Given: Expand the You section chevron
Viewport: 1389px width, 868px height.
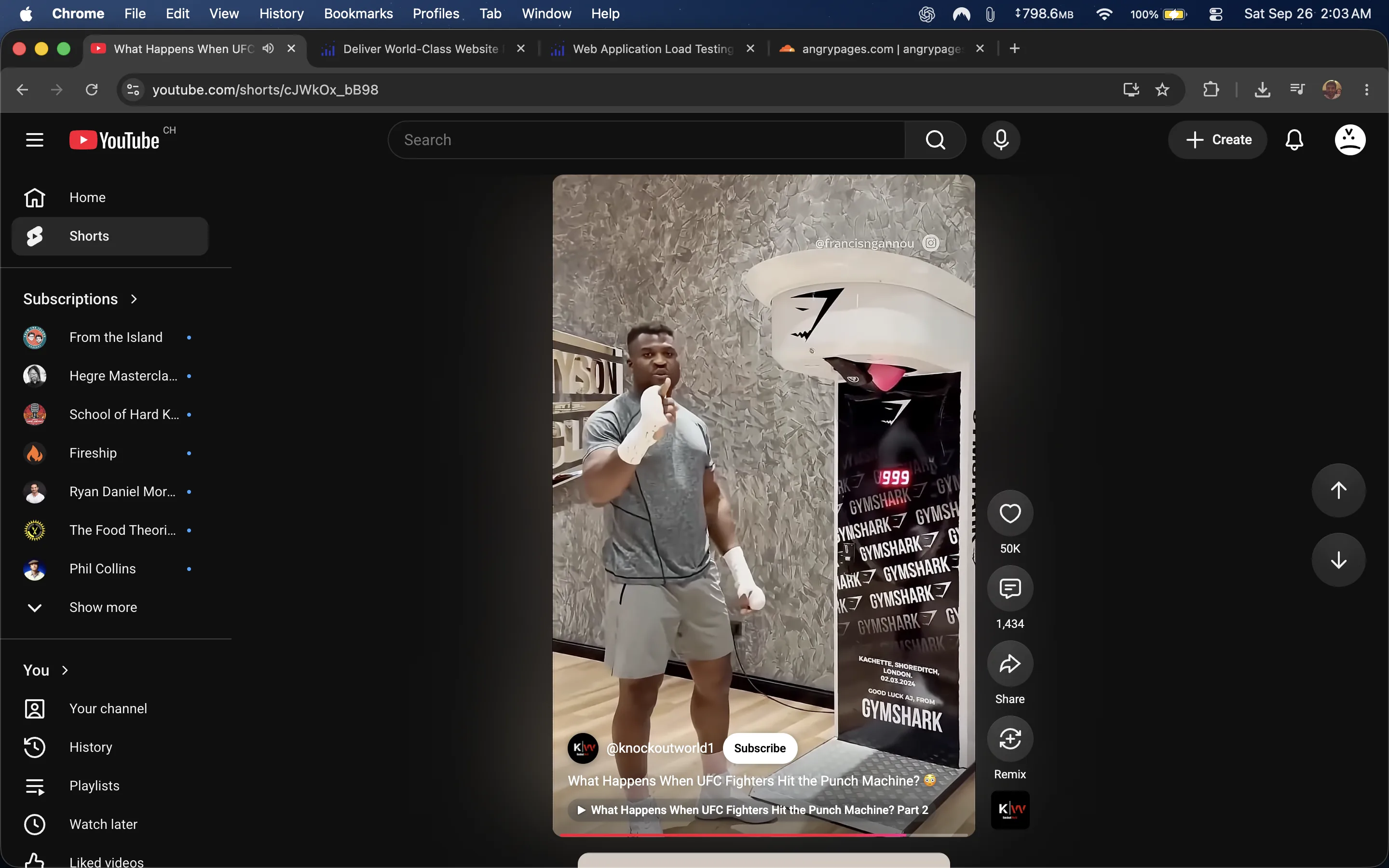Looking at the screenshot, I should (x=65, y=670).
